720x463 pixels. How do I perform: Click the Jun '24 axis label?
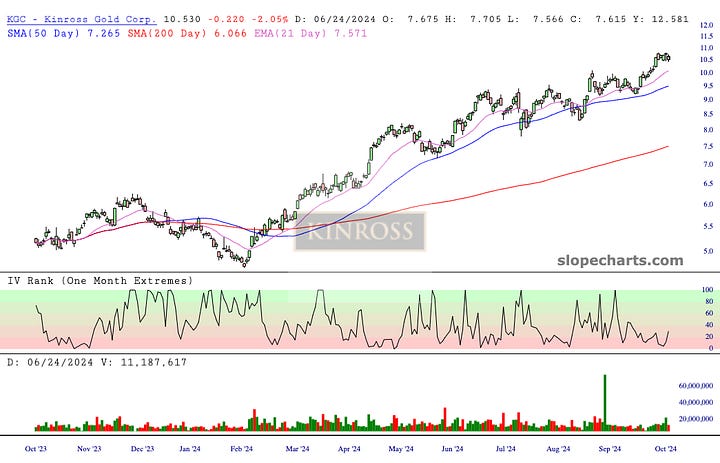point(452,449)
